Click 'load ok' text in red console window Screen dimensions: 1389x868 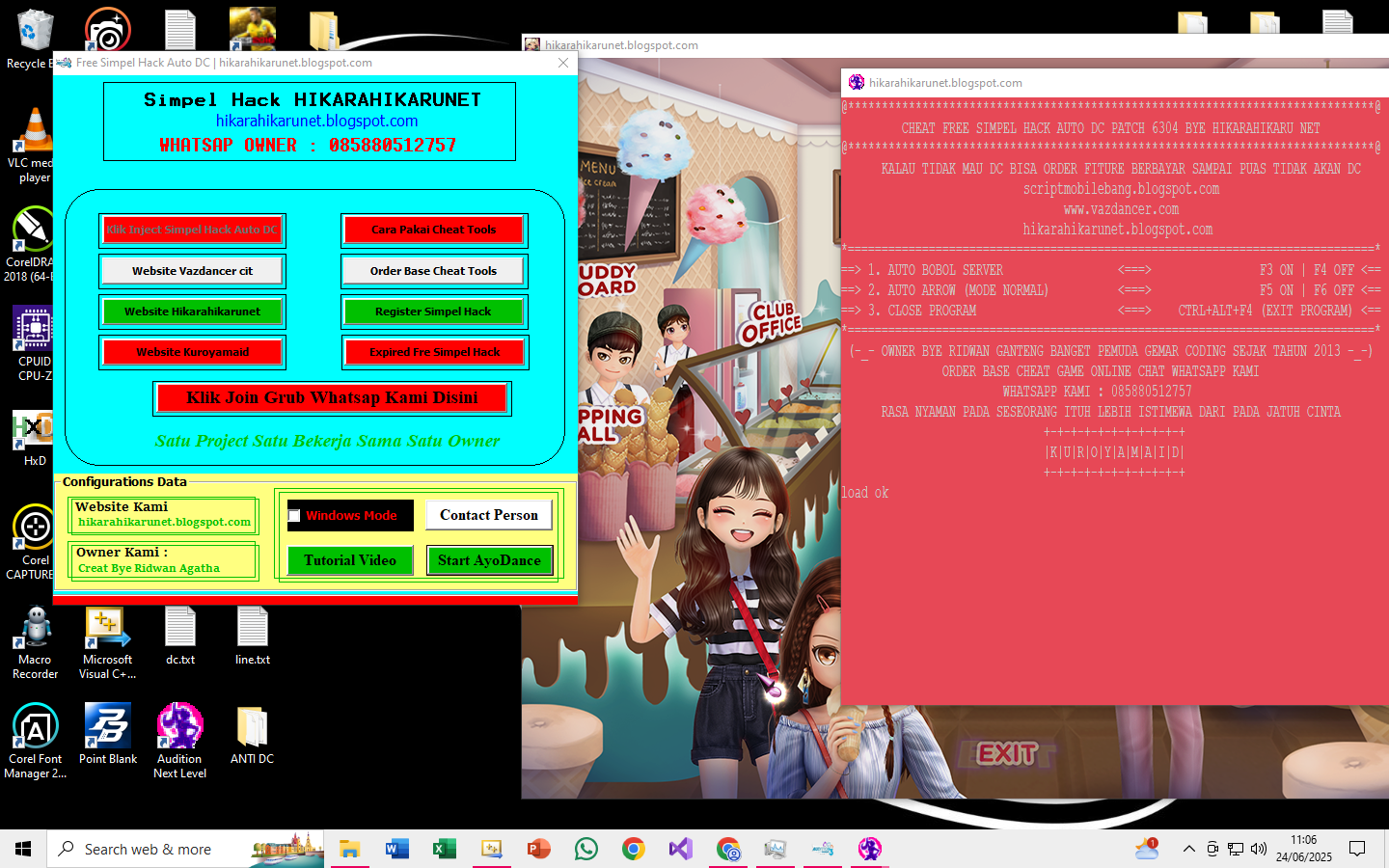(864, 493)
